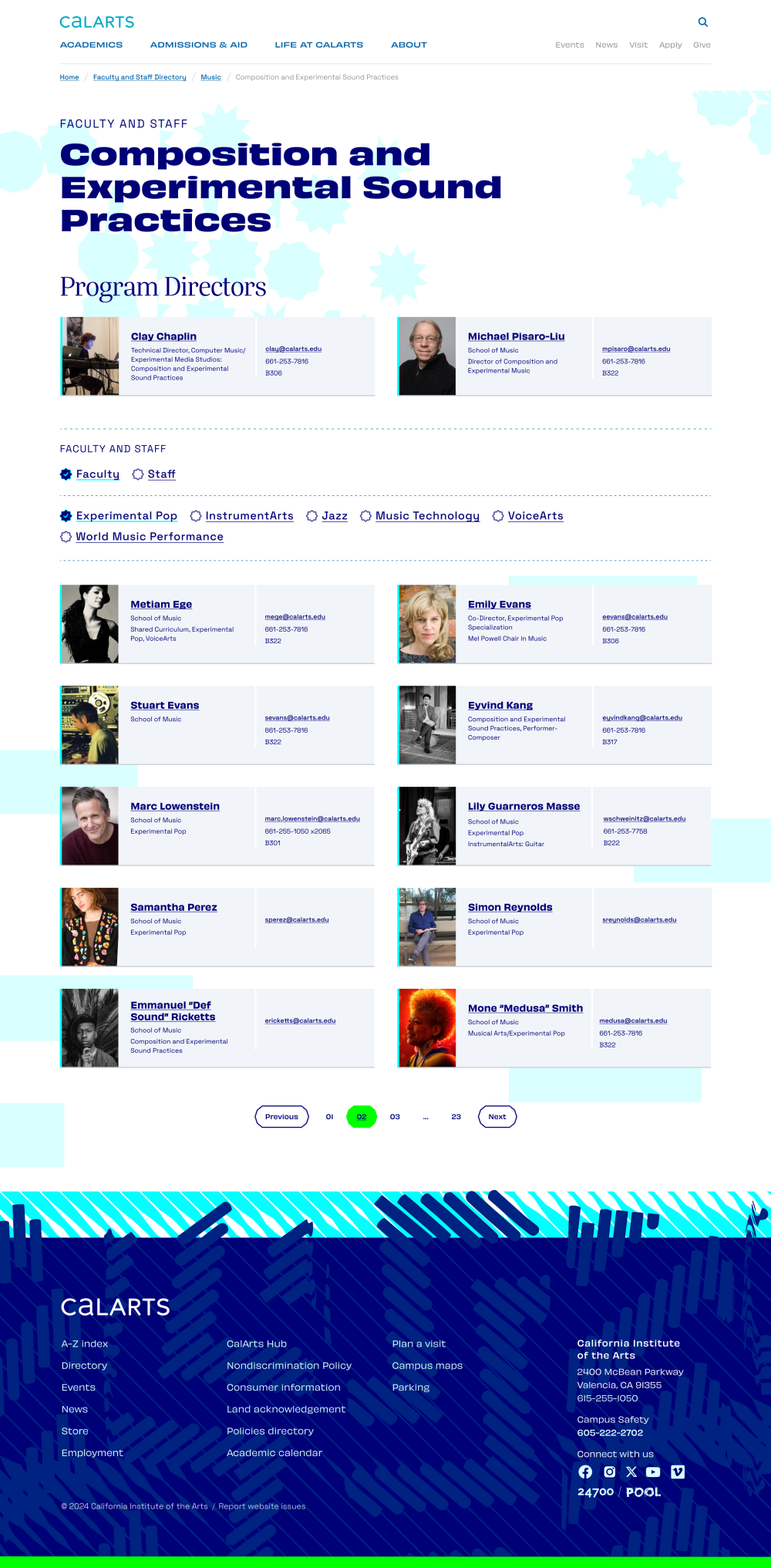
Task: Open the X social icon
Action: pyautogui.click(x=631, y=1472)
